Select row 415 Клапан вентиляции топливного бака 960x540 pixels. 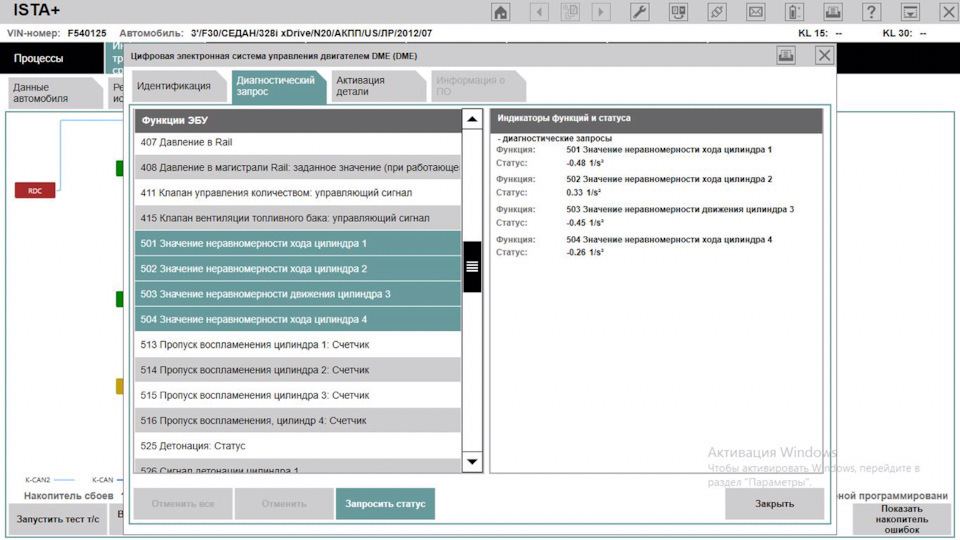click(298, 218)
